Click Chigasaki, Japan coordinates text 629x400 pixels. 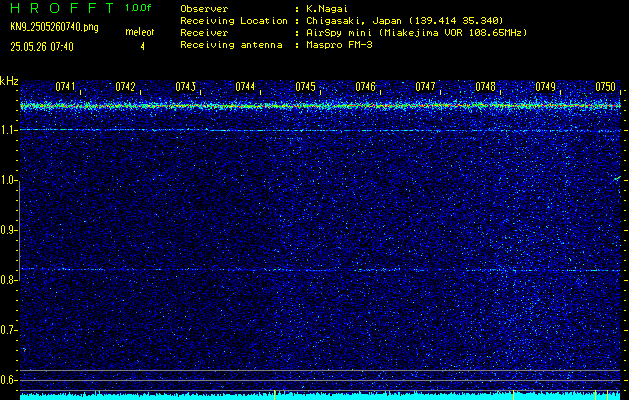click(x=405, y=21)
